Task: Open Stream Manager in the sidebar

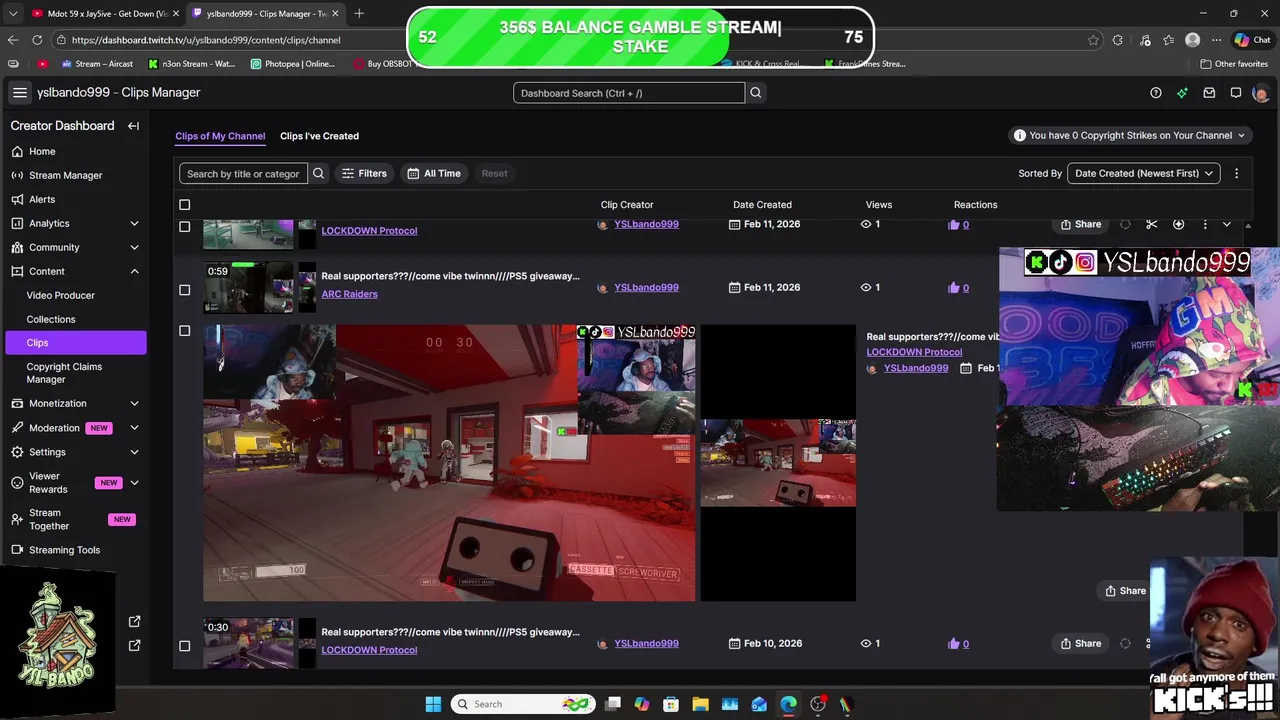Action: [65, 175]
